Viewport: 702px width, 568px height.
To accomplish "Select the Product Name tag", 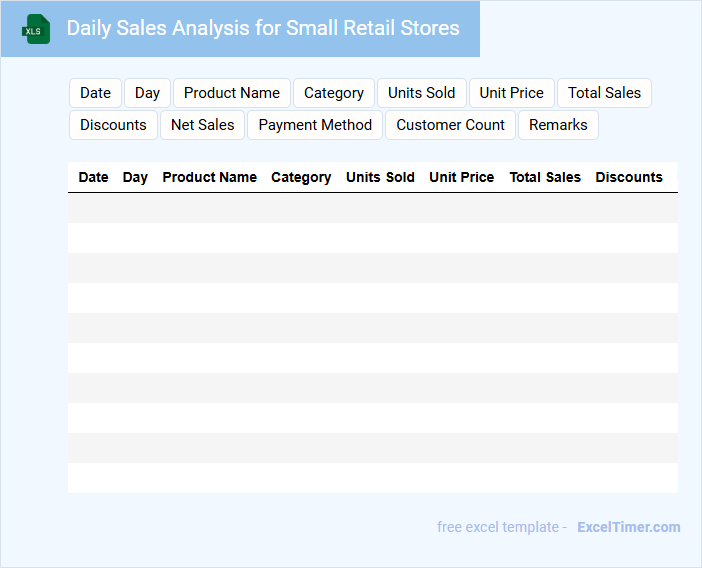I will click(232, 93).
